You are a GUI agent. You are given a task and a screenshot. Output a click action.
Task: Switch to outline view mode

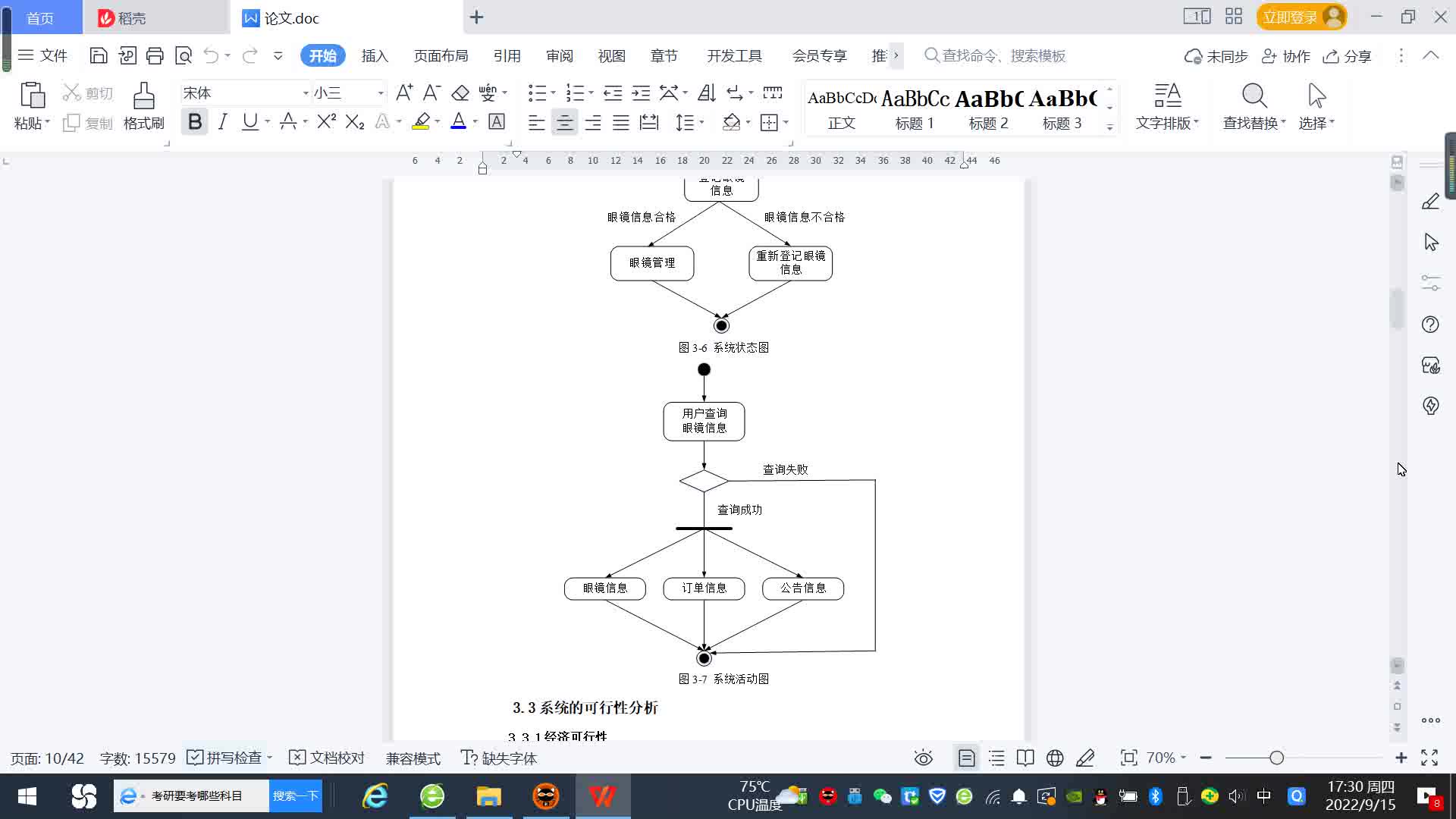coord(996,758)
